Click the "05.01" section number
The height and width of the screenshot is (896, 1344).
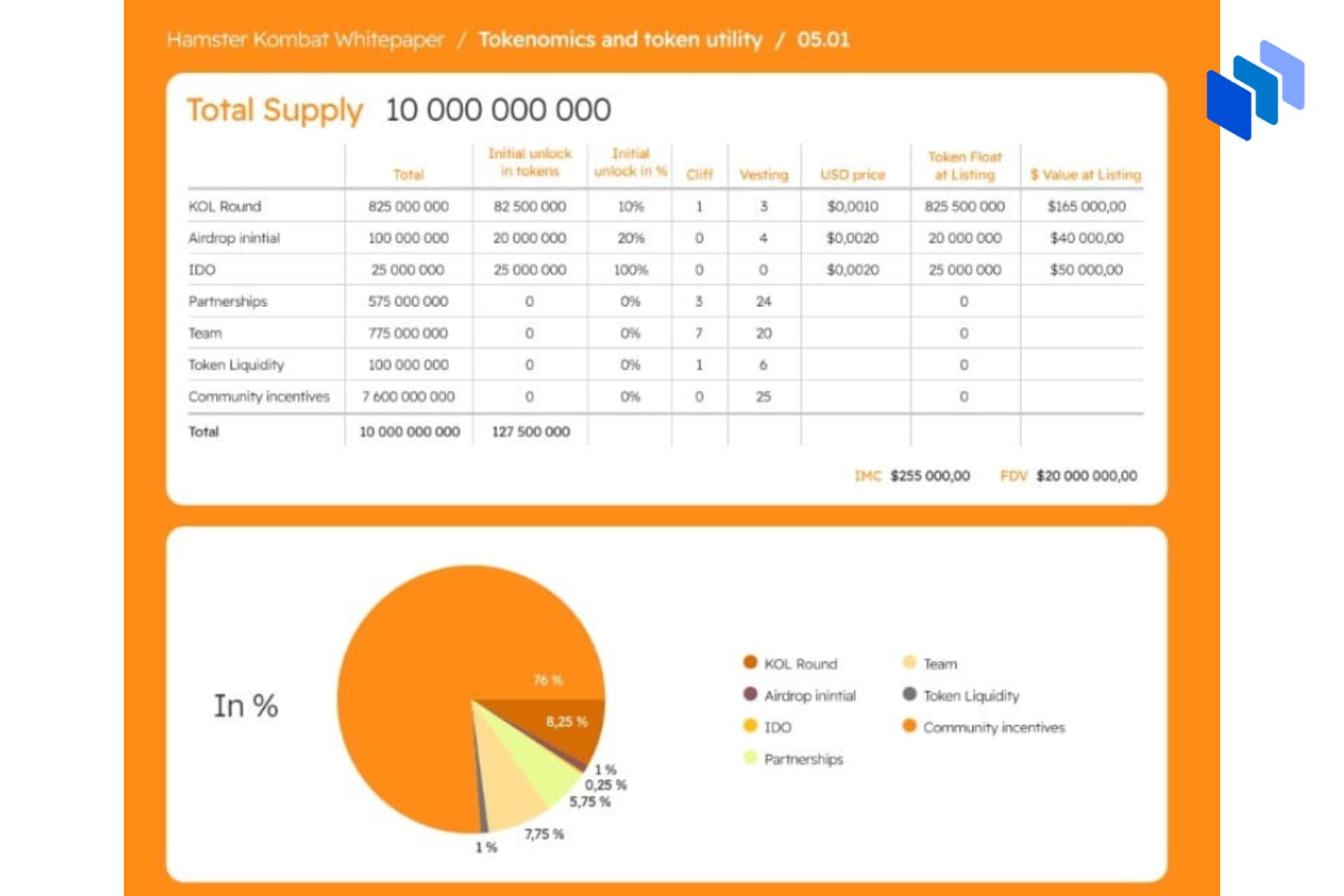(x=823, y=40)
